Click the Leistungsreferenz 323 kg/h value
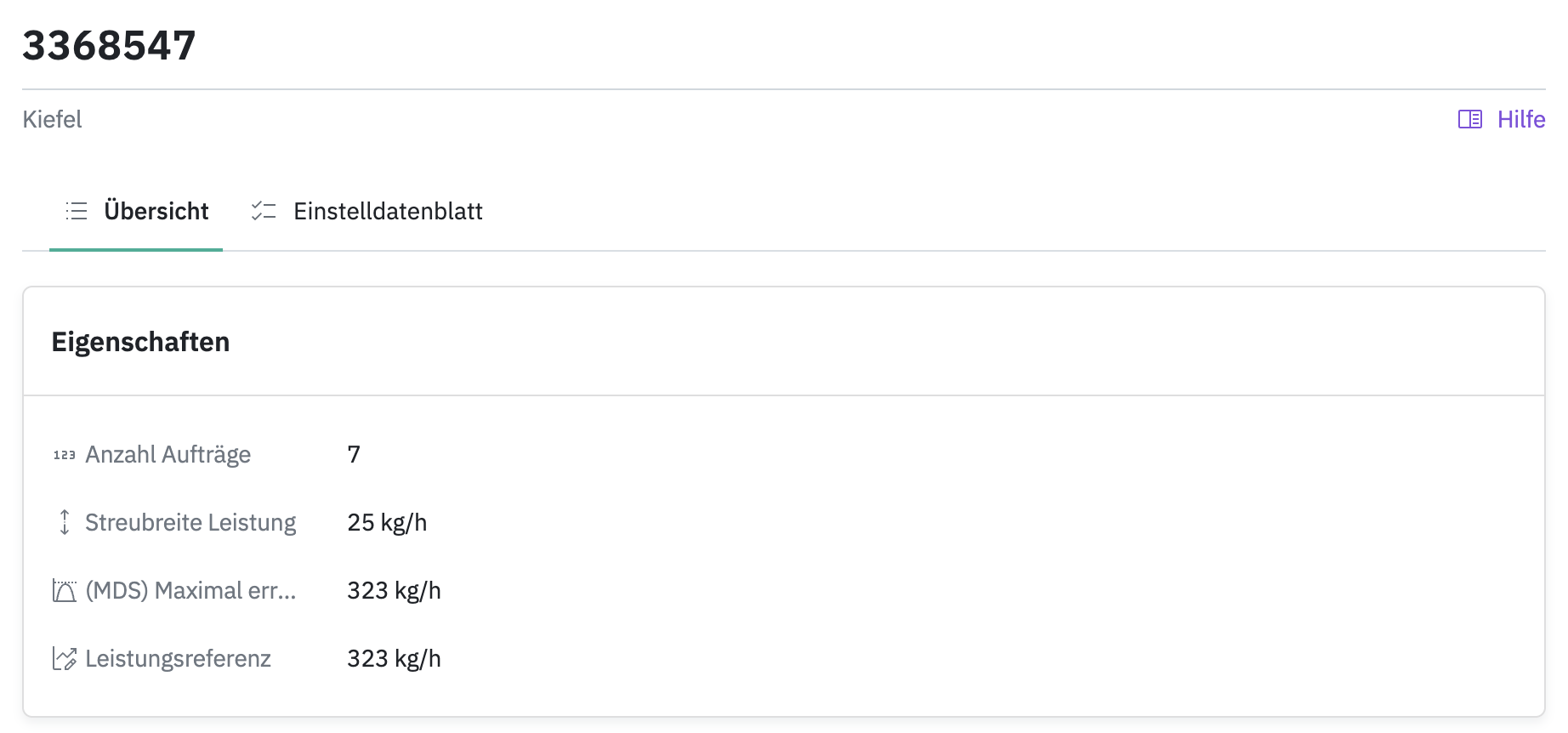The width and height of the screenshot is (1568, 733). click(394, 658)
